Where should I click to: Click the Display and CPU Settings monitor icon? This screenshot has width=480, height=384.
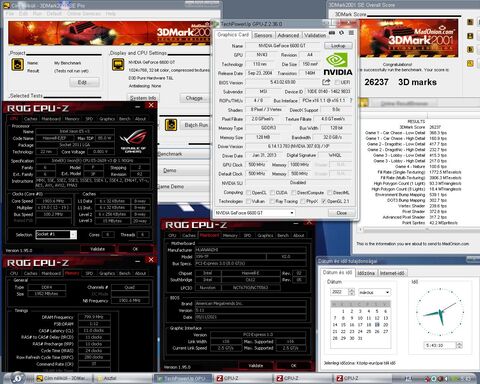118,64
